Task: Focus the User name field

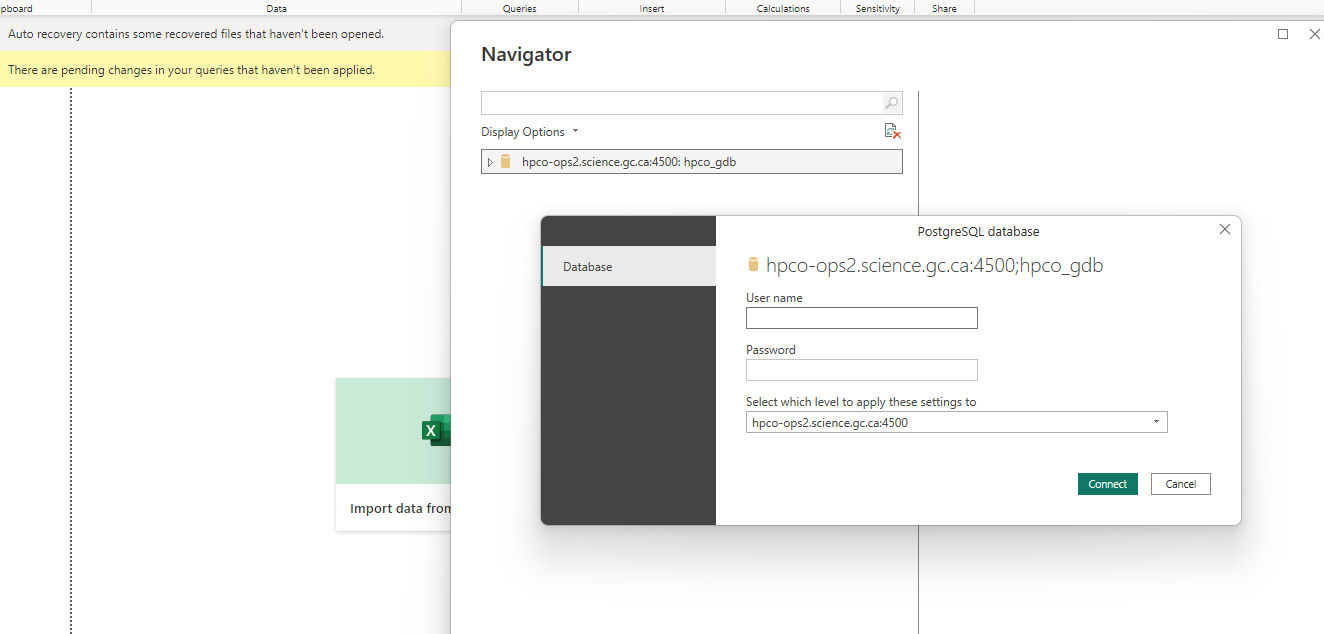Action: 861,318
